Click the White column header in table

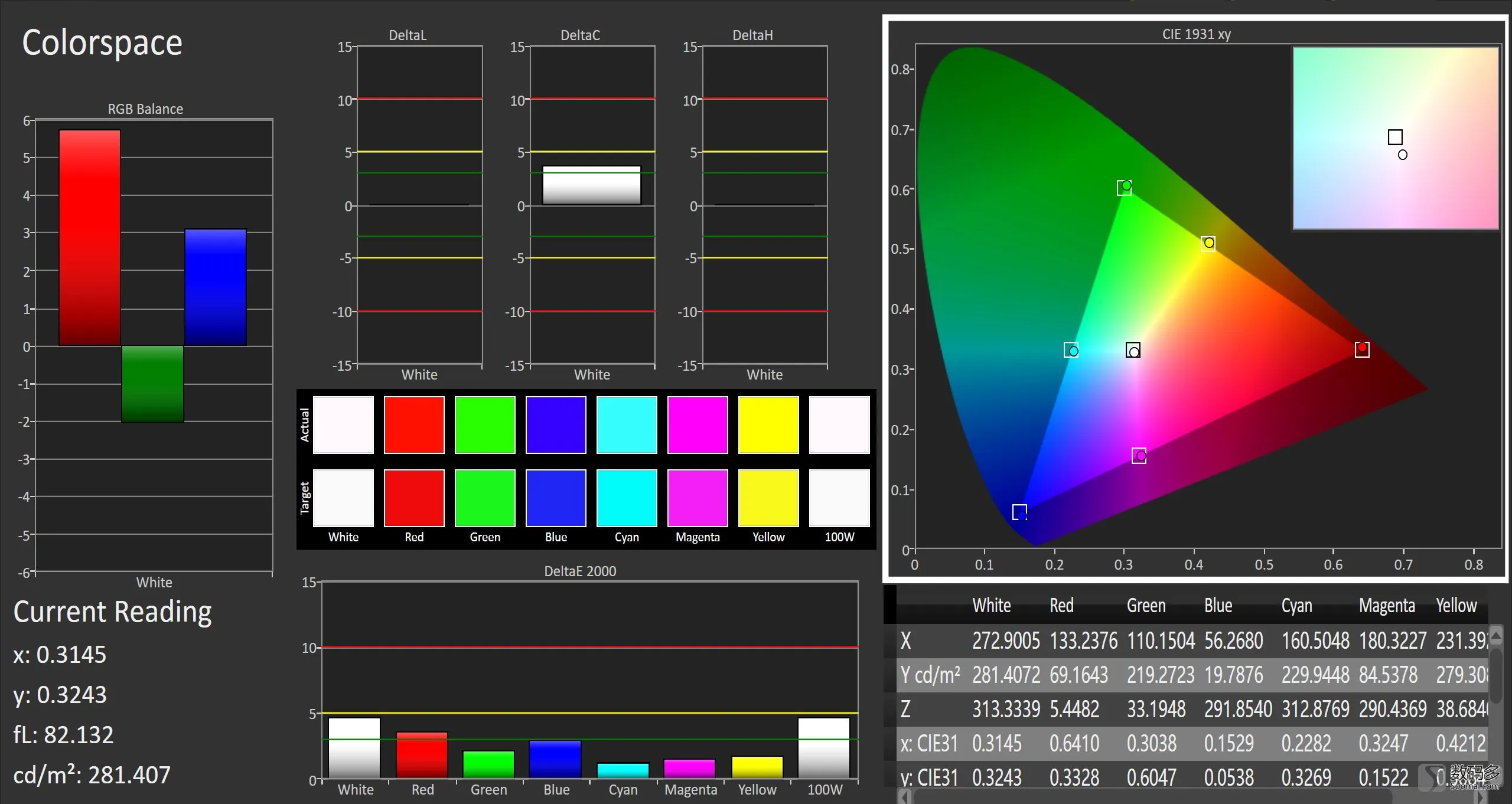(x=992, y=606)
